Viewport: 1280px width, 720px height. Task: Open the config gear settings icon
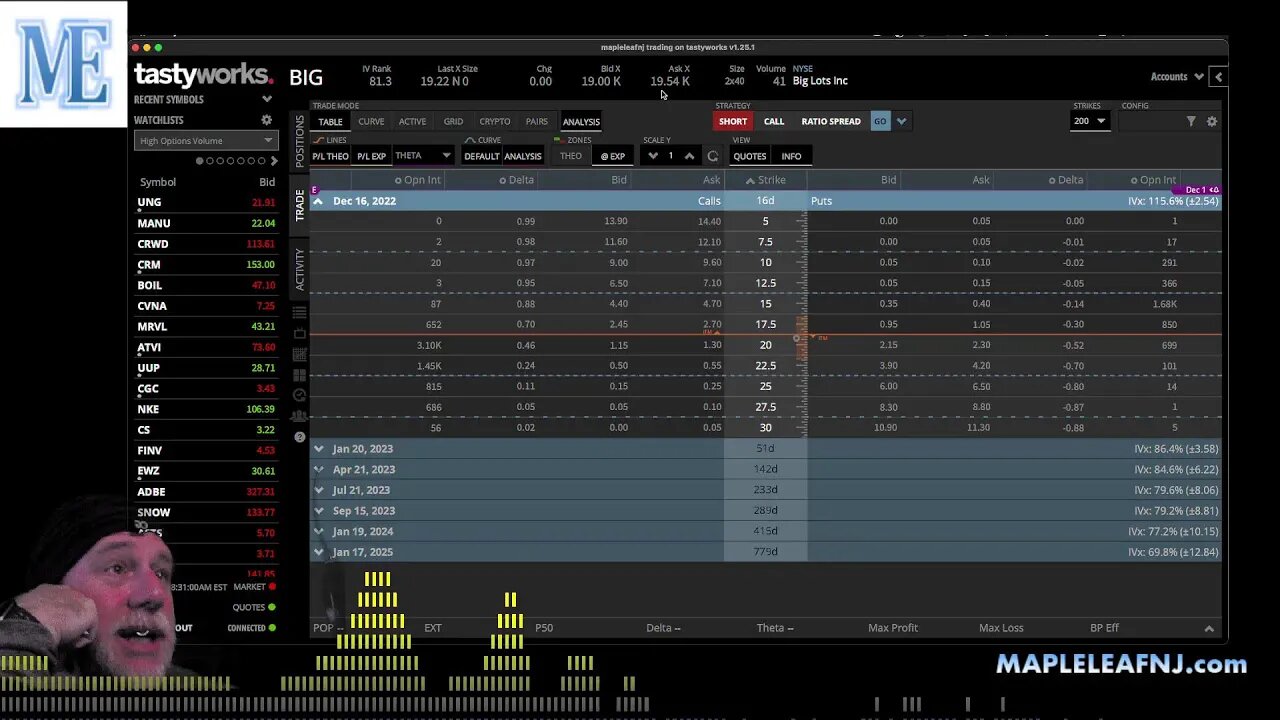pos(1212,121)
